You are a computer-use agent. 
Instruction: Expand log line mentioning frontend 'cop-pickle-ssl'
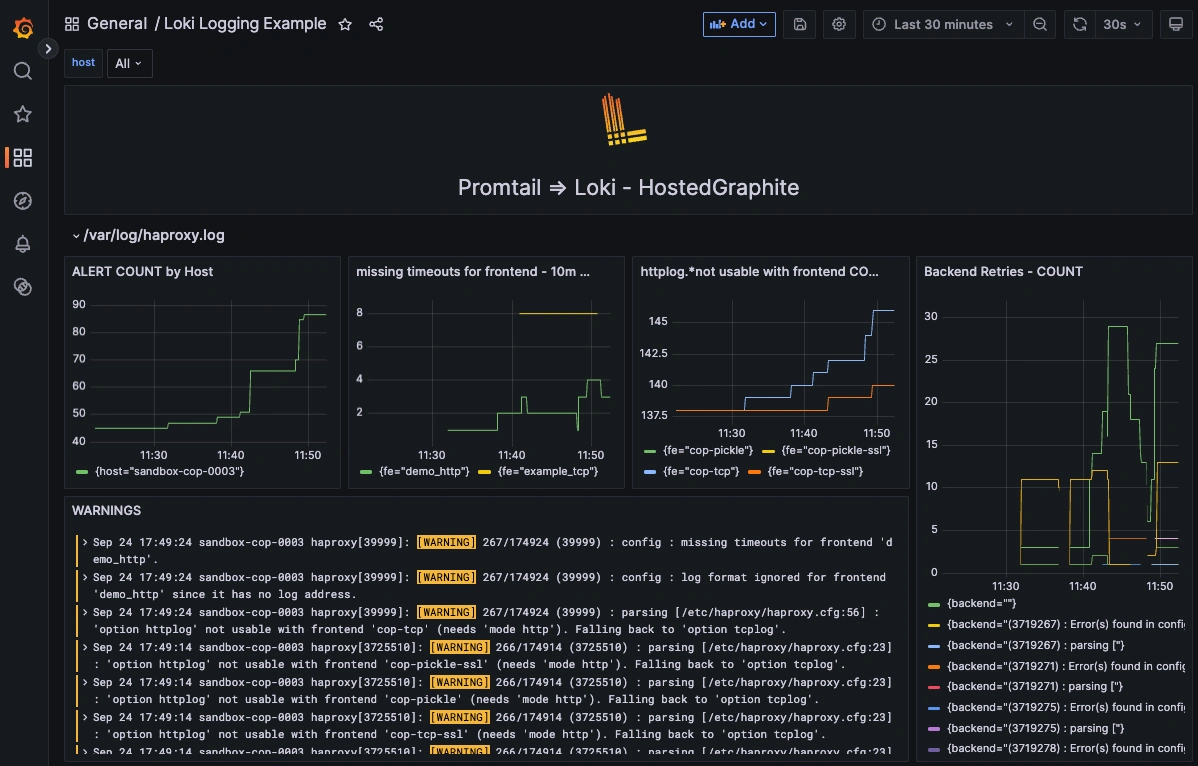[x=86, y=648]
